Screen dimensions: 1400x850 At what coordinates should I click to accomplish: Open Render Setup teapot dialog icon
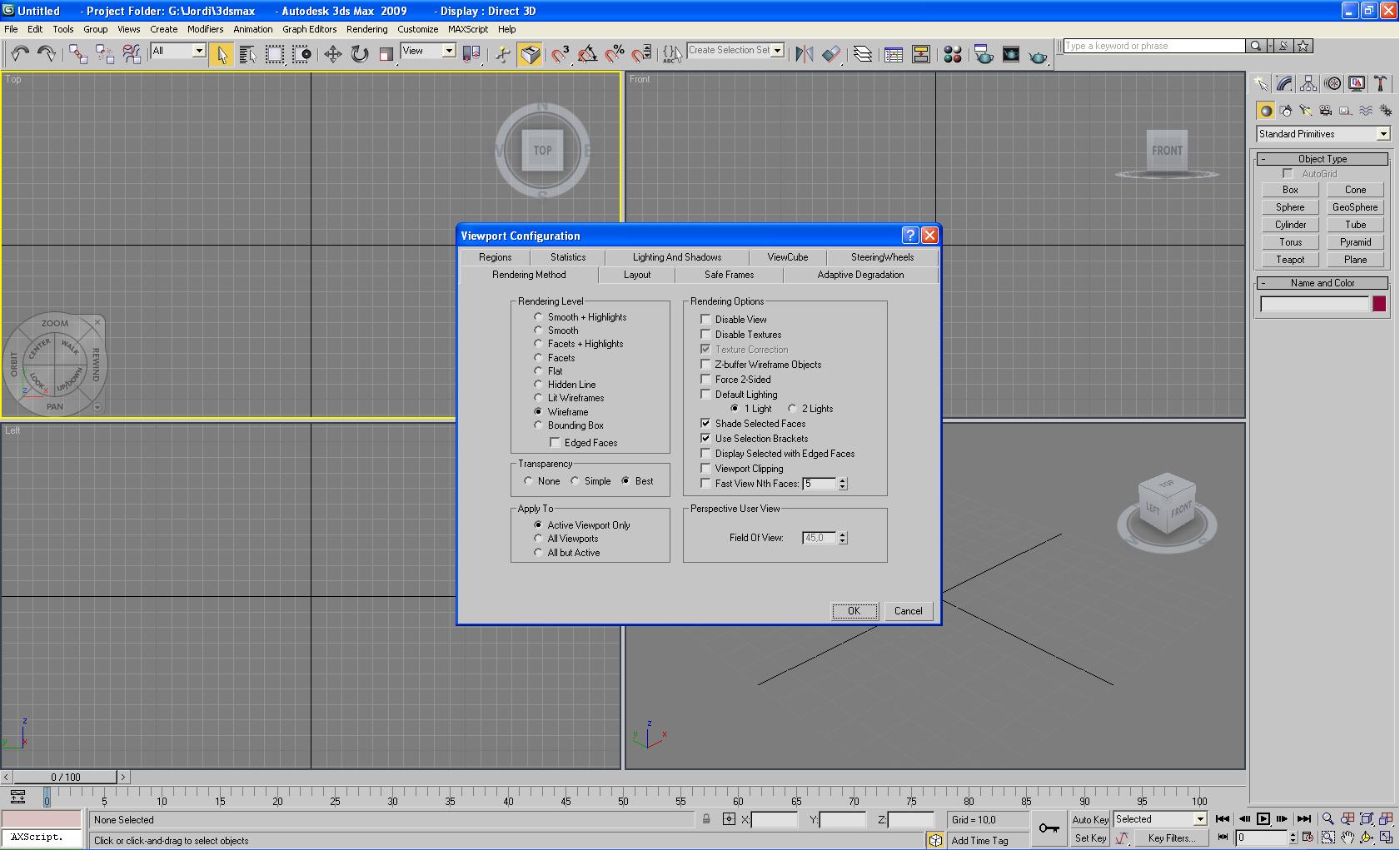(984, 54)
